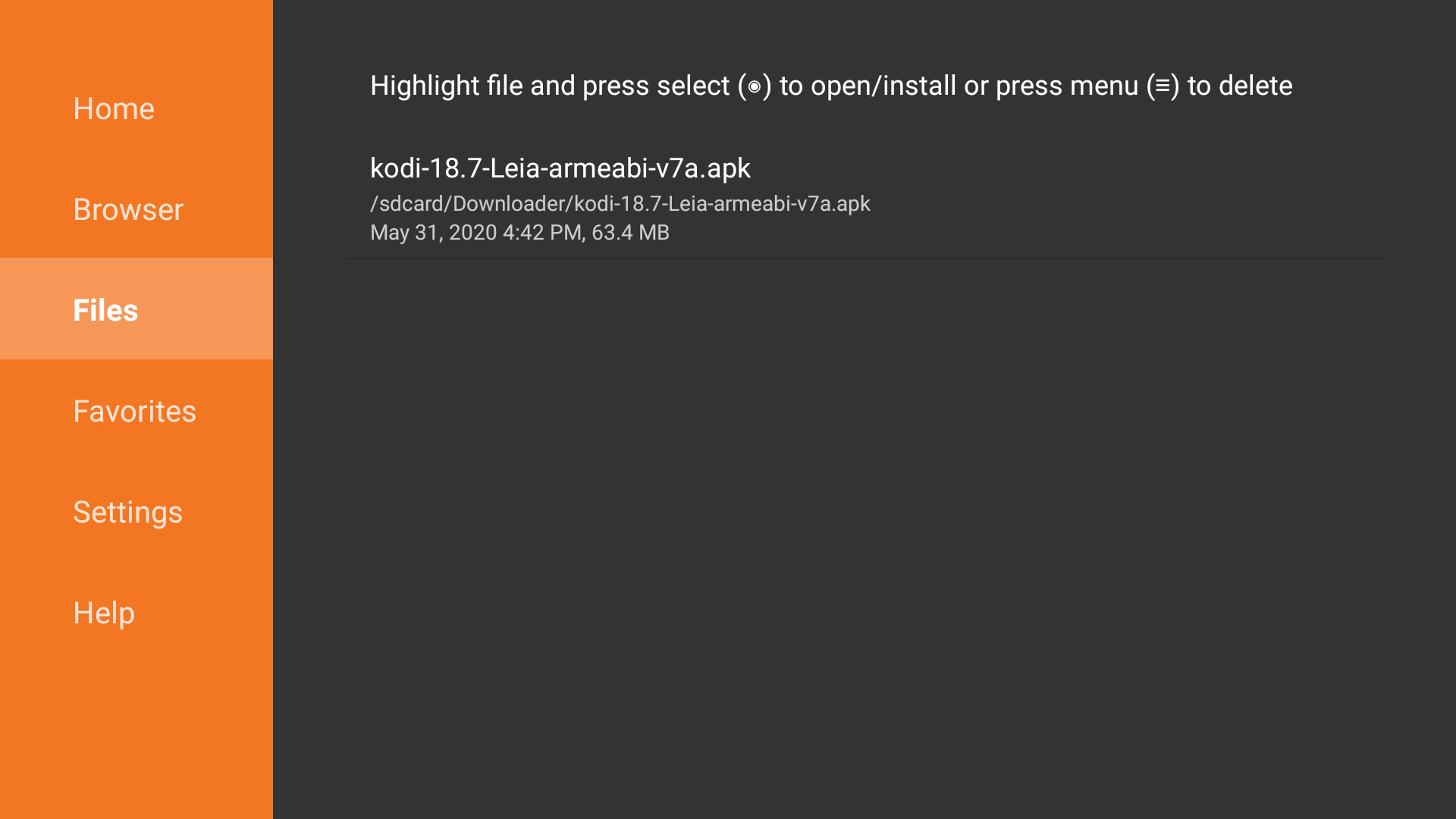Click the May 31, 2020 date text
The width and height of the screenshot is (1456, 819).
tap(433, 232)
